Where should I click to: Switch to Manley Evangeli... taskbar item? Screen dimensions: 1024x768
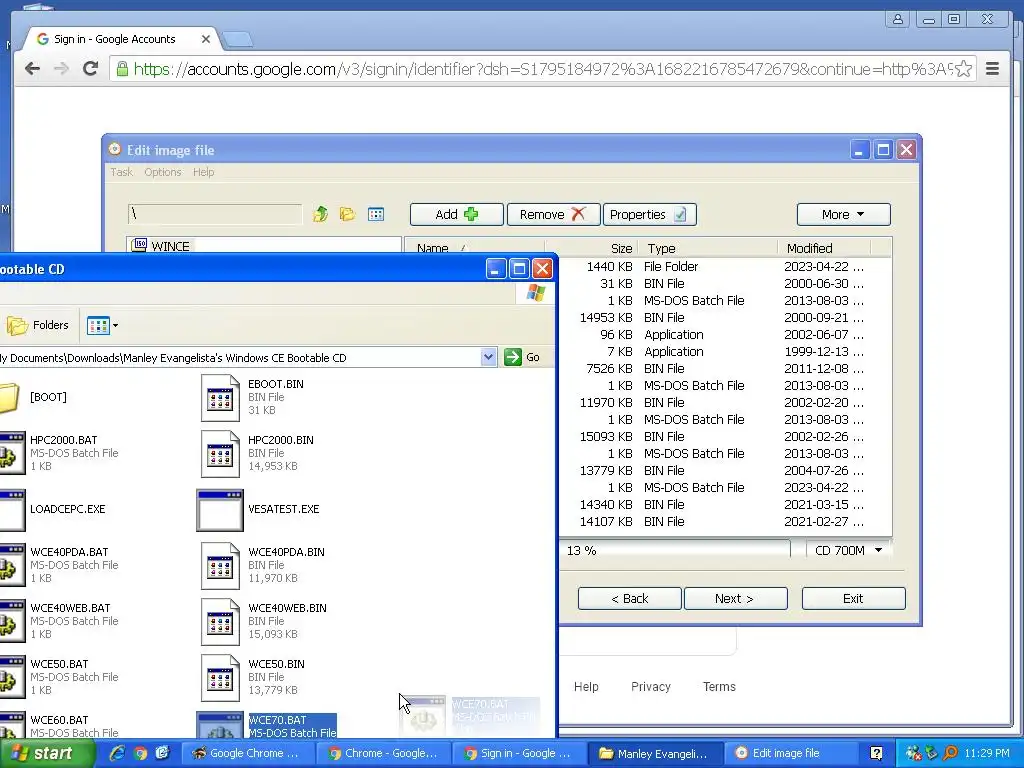(654, 754)
